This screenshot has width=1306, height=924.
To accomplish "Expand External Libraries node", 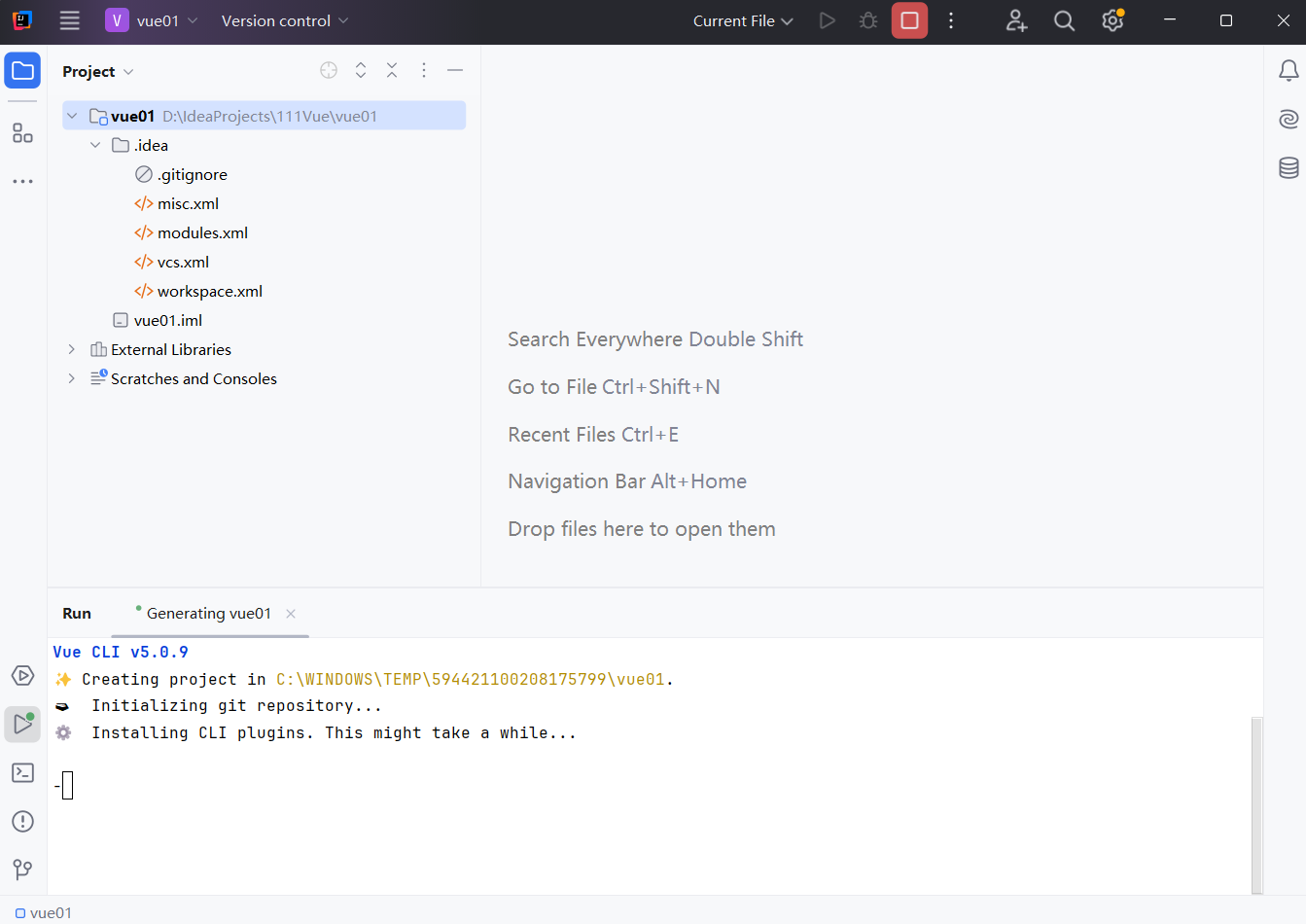I will coord(72,349).
